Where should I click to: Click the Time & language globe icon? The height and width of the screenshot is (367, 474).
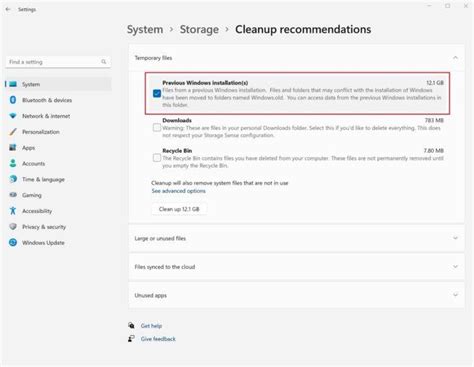click(13, 179)
